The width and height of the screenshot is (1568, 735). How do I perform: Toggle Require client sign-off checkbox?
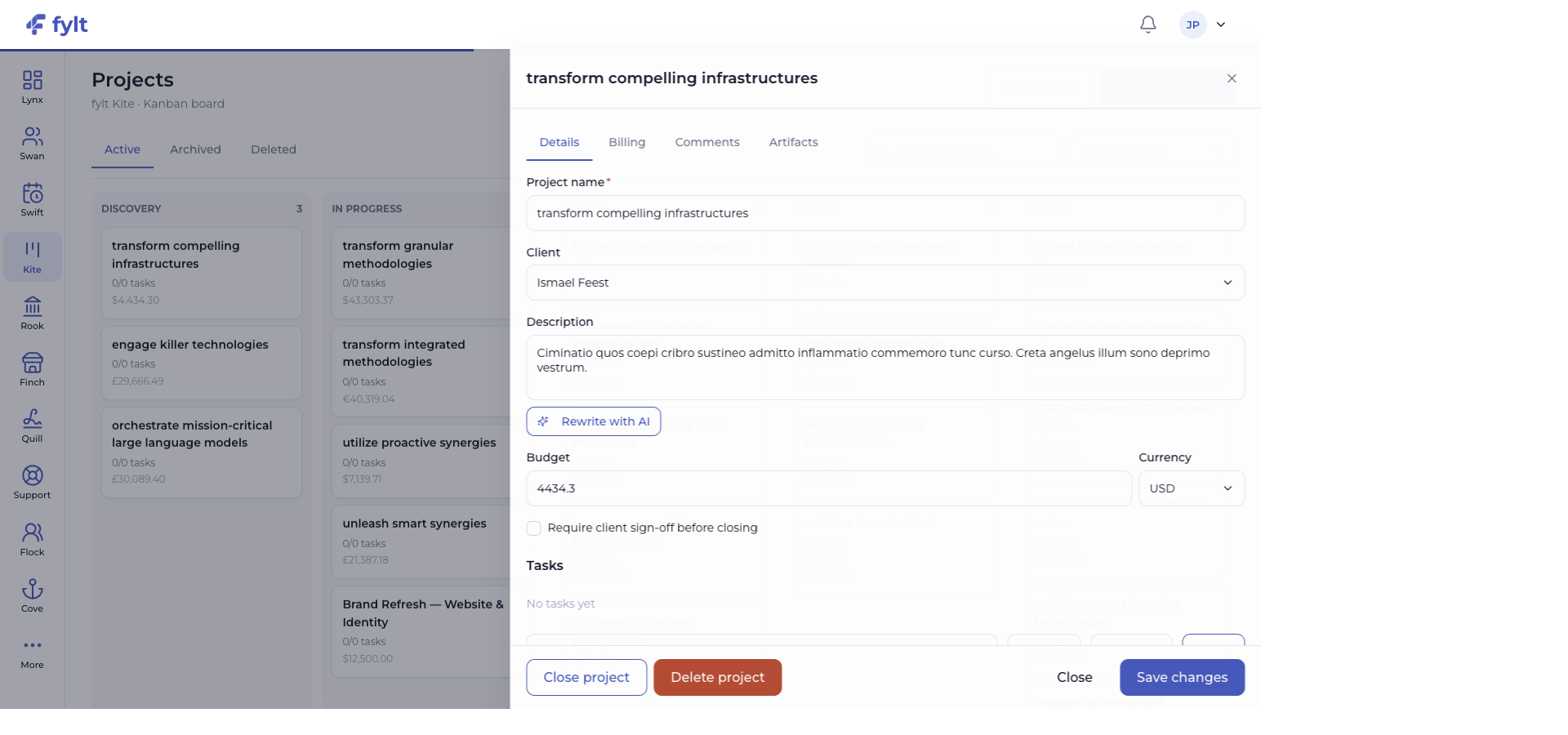(534, 528)
